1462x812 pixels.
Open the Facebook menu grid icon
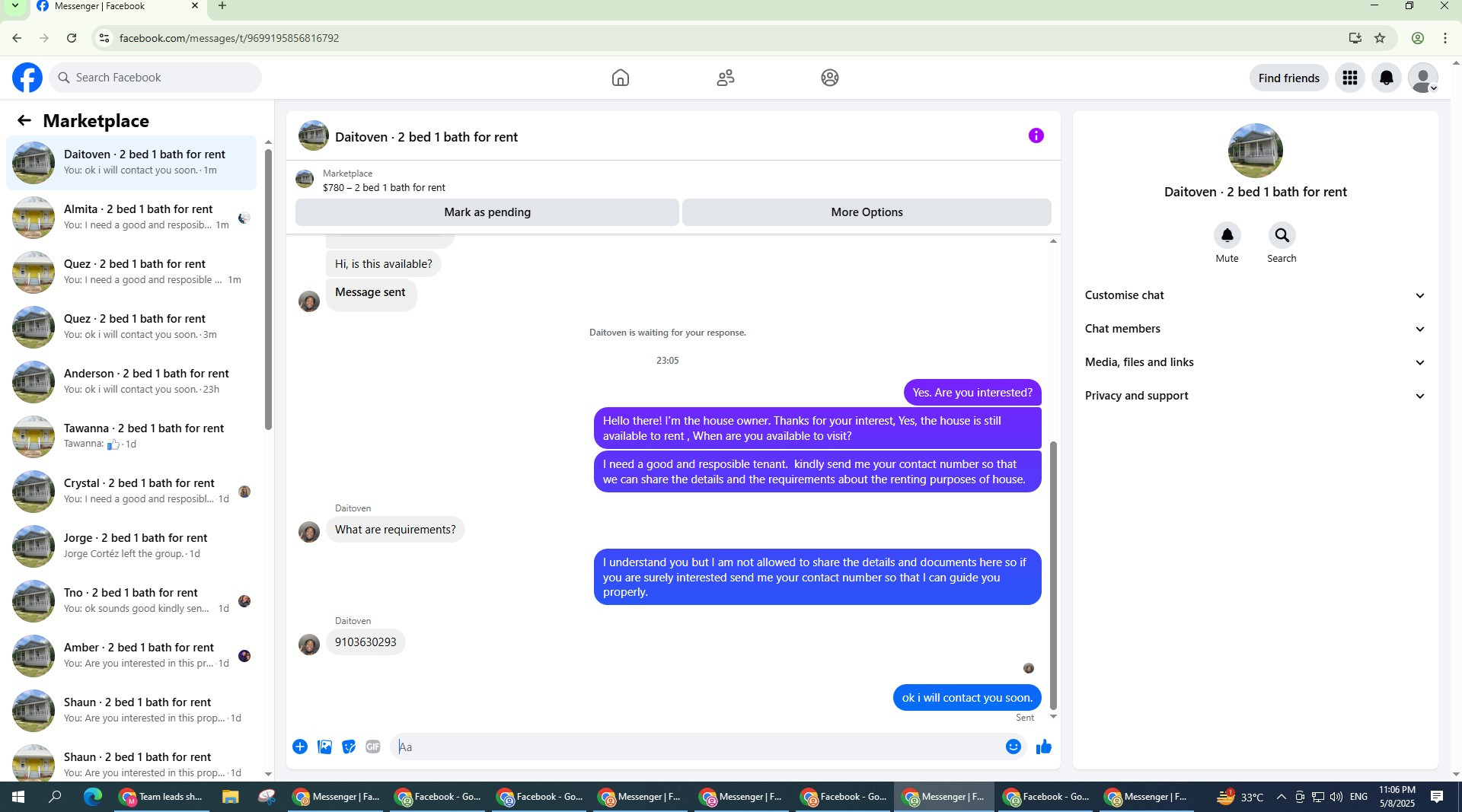(1350, 78)
